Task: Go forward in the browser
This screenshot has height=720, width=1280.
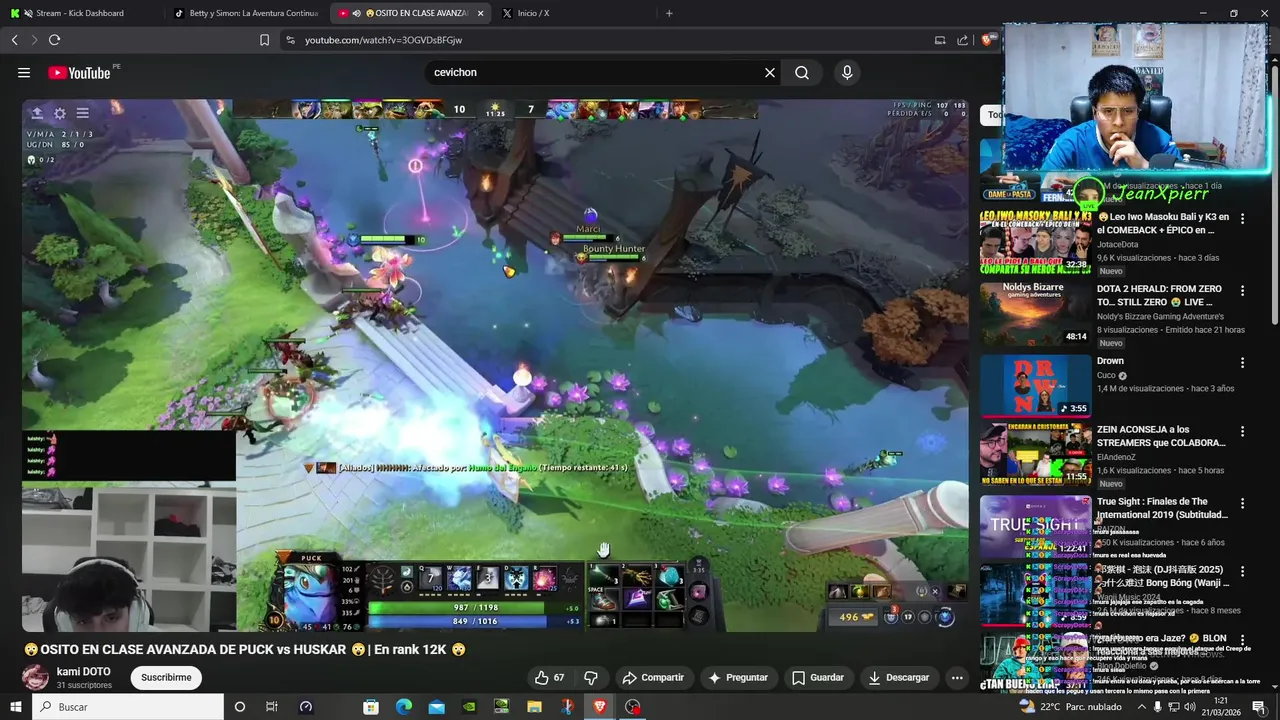Action: [x=33, y=40]
